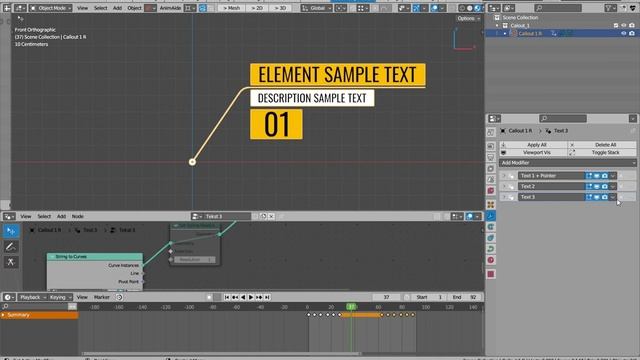Toggle render visibility of Text 1 + Pointer modifier
This screenshot has height=360, width=640.
point(604,176)
